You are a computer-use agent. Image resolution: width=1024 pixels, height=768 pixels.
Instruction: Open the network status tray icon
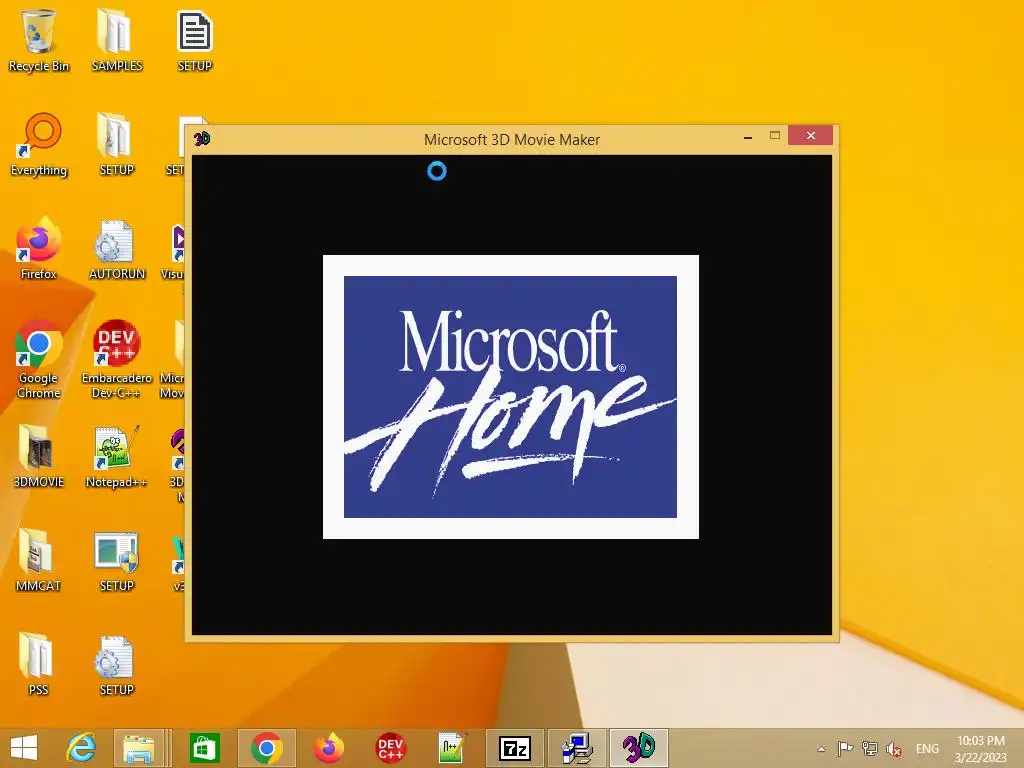869,748
